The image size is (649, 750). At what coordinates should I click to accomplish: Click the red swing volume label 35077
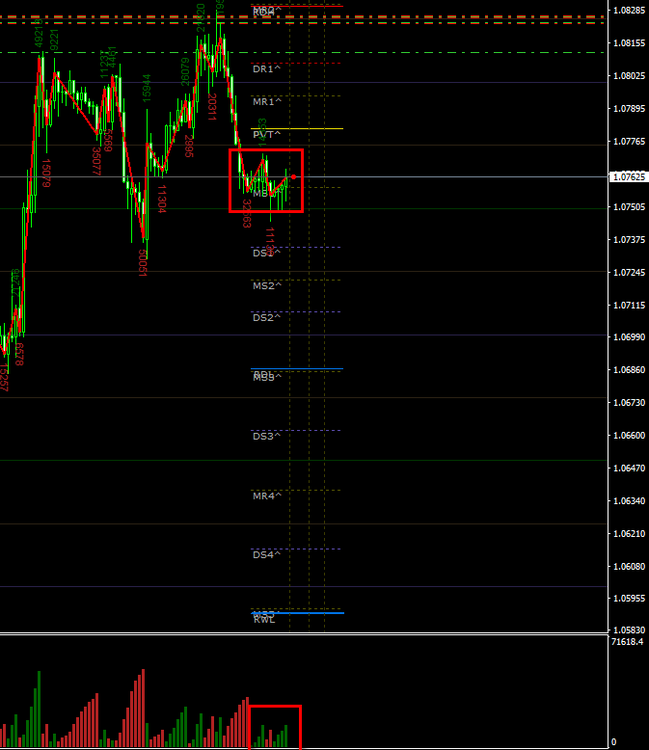[x=96, y=161]
